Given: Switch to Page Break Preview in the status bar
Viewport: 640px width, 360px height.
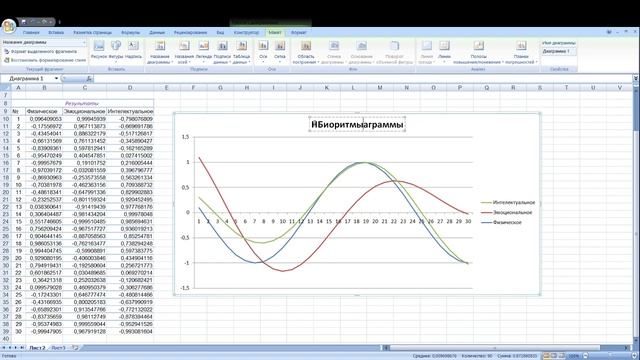Looking at the screenshot, I should pyautogui.click(x=562, y=356).
